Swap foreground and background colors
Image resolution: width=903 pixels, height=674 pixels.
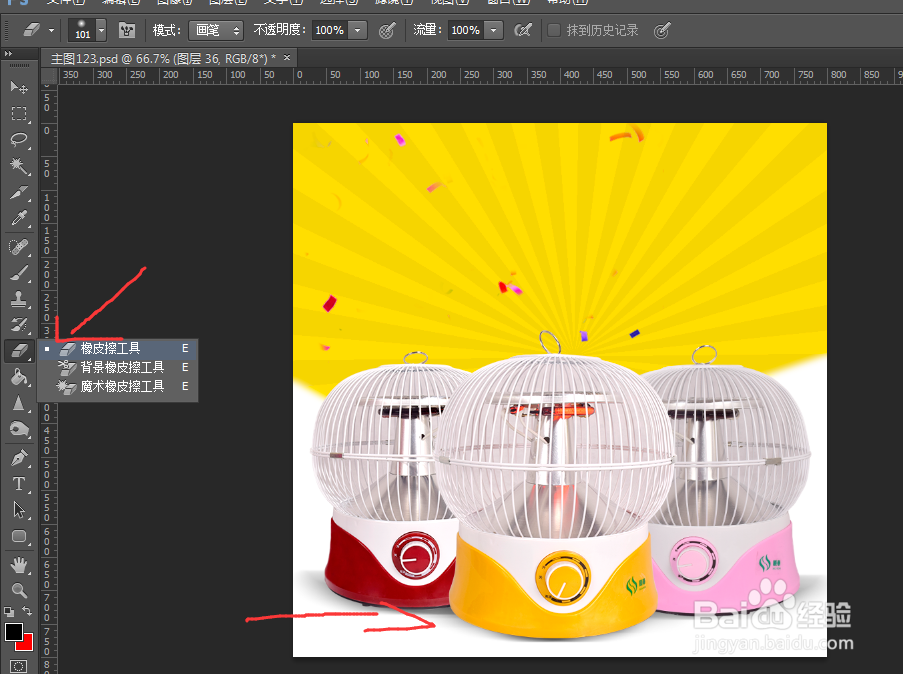[x=26, y=611]
